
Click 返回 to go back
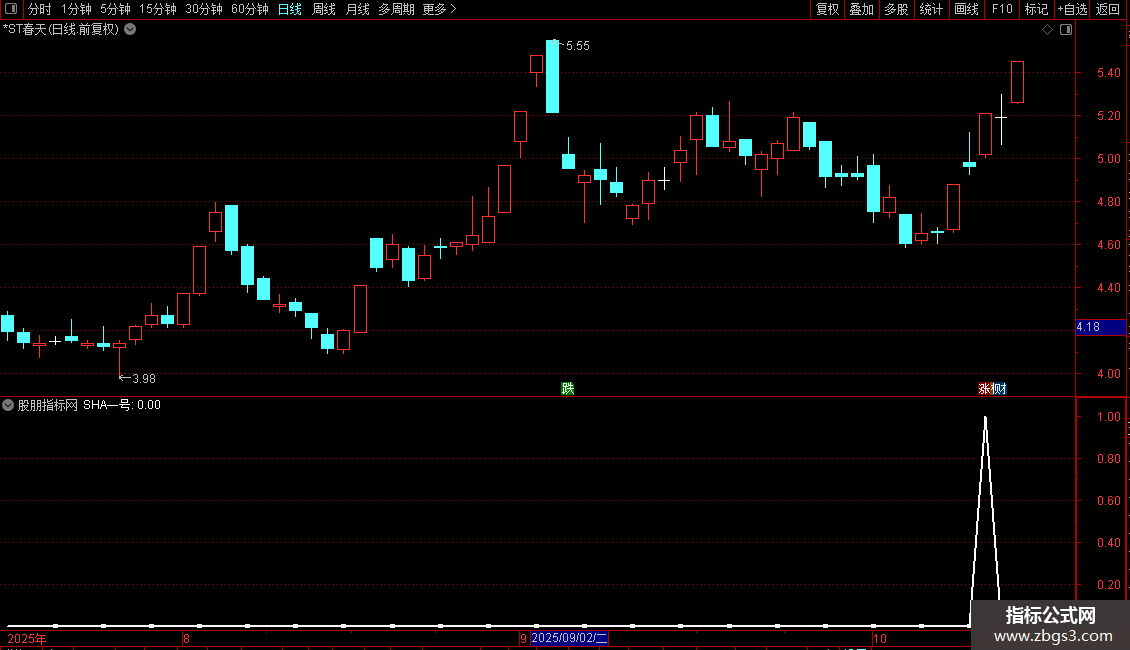pyautogui.click(x=1108, y=9)
